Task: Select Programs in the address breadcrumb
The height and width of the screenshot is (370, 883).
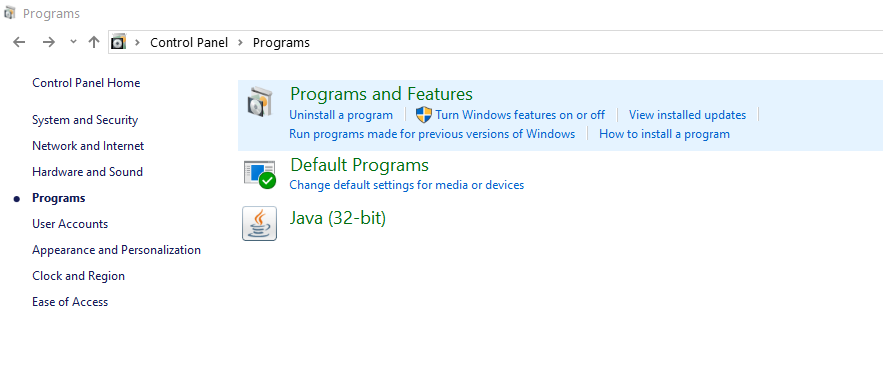Action: (x=281, y=42)
